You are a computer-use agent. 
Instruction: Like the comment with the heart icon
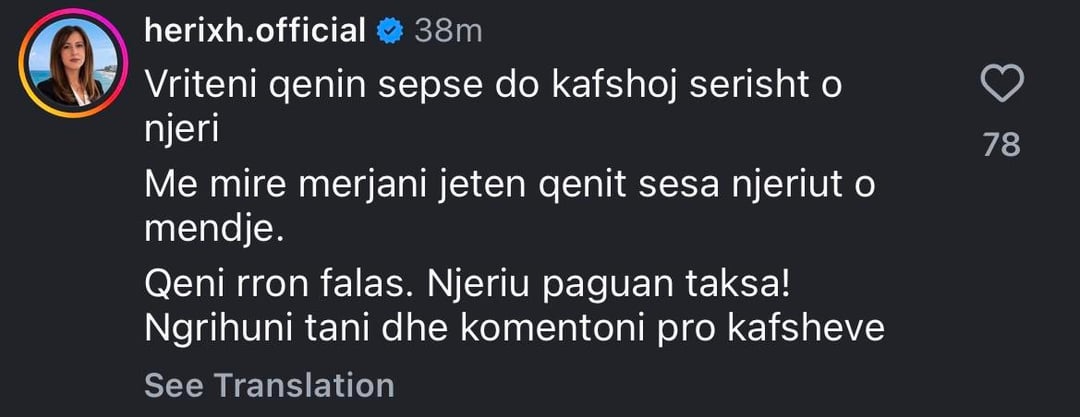pos(1001,84)
